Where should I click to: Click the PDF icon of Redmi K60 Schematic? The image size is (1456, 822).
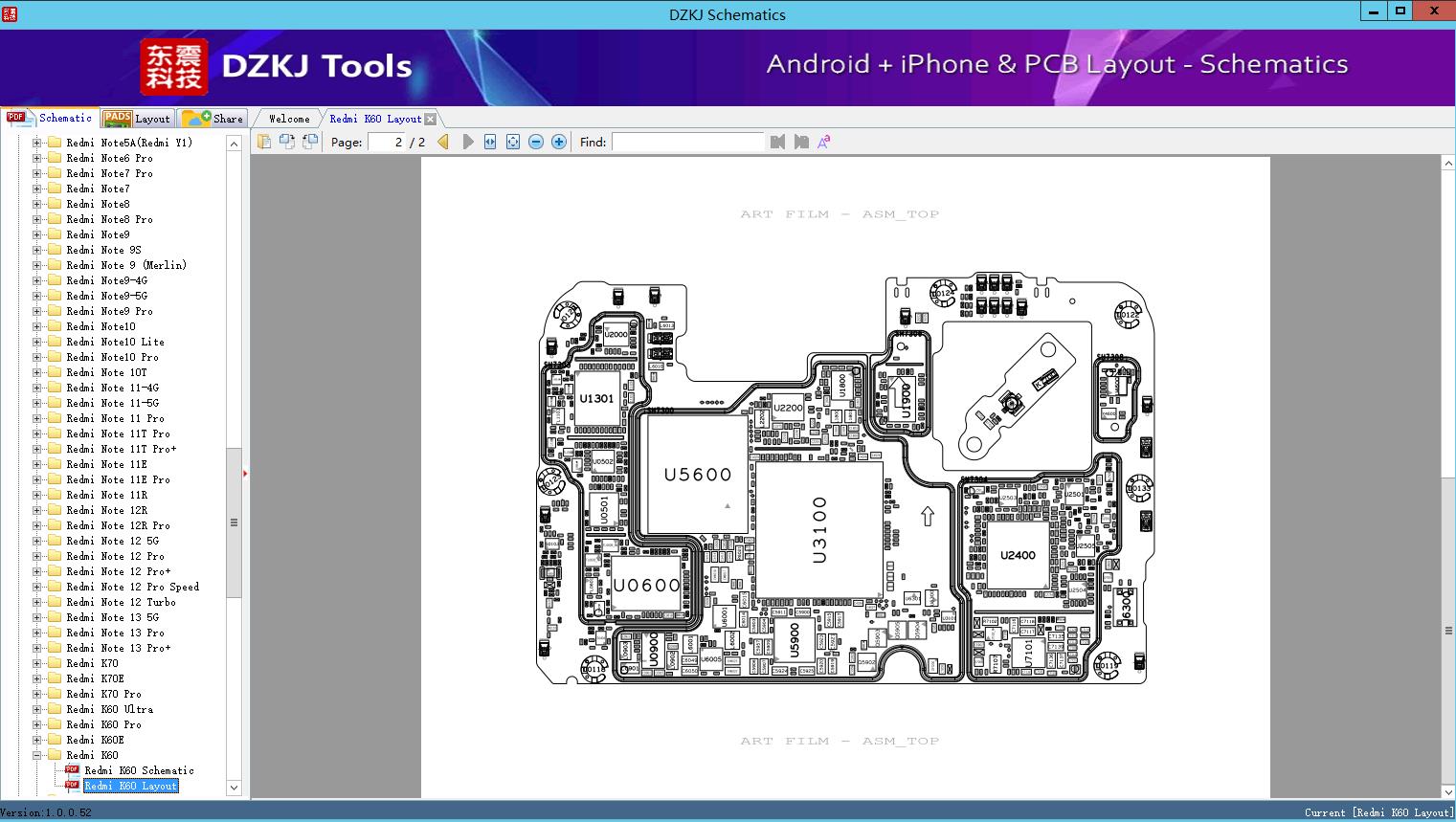[72, 770]
